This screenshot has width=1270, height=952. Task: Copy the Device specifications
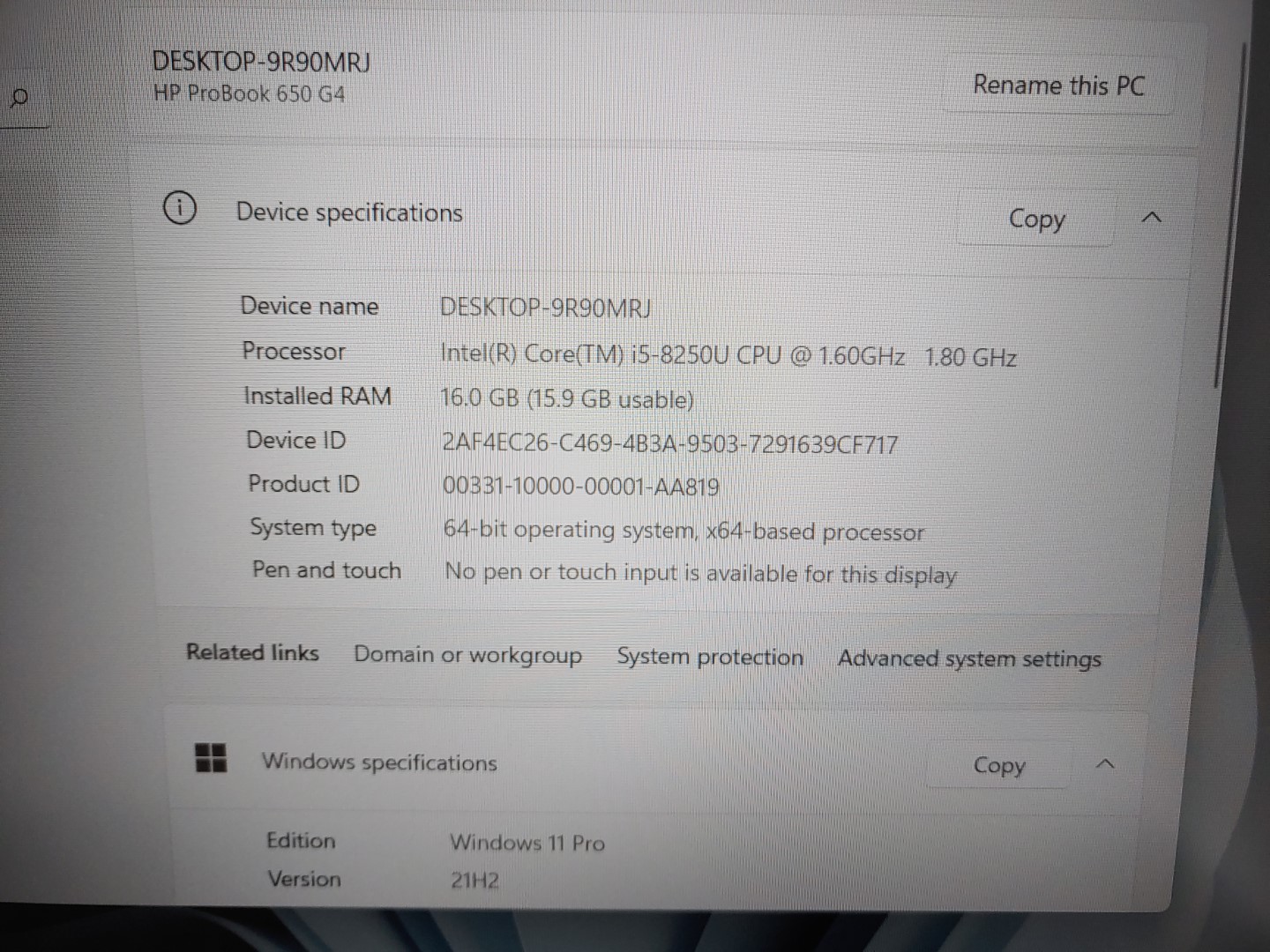click(1036, 219)
